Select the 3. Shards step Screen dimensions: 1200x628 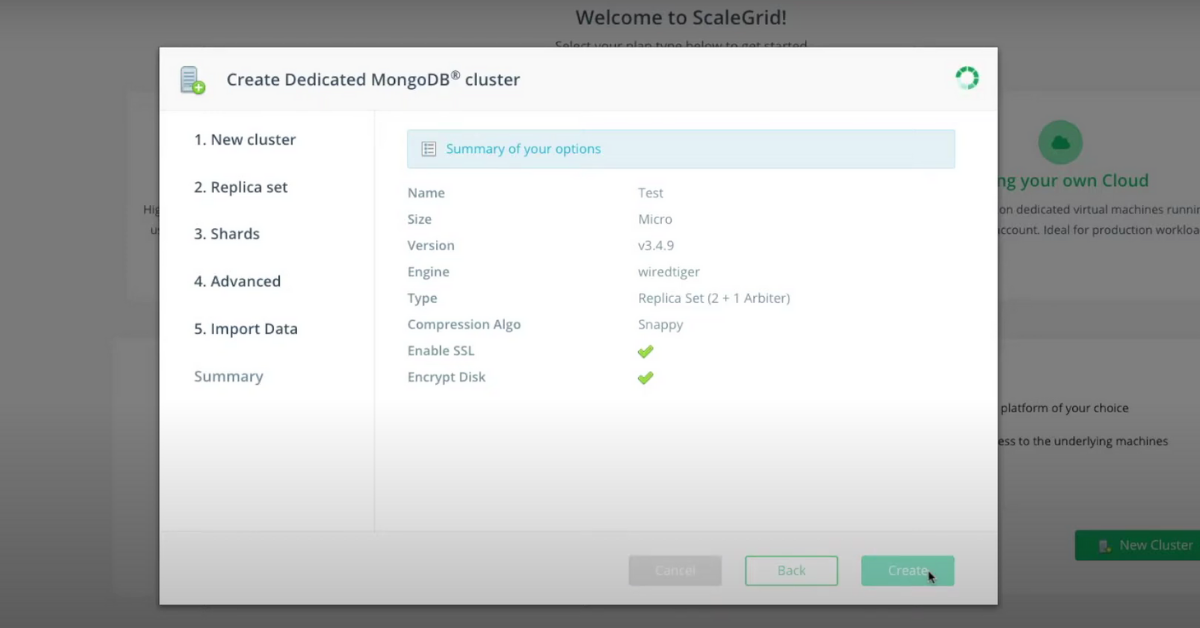point(227,234)
